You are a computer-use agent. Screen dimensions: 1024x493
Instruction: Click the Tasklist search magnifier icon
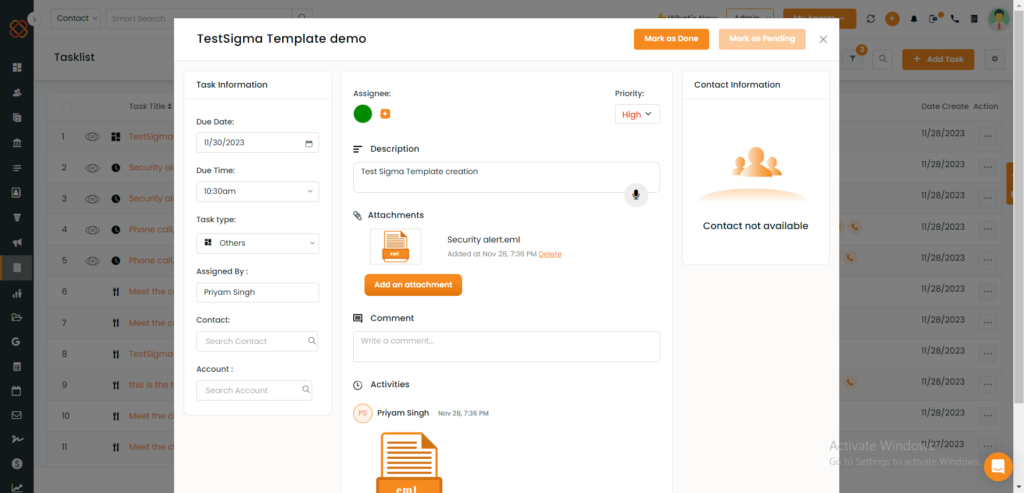[883, 59]
